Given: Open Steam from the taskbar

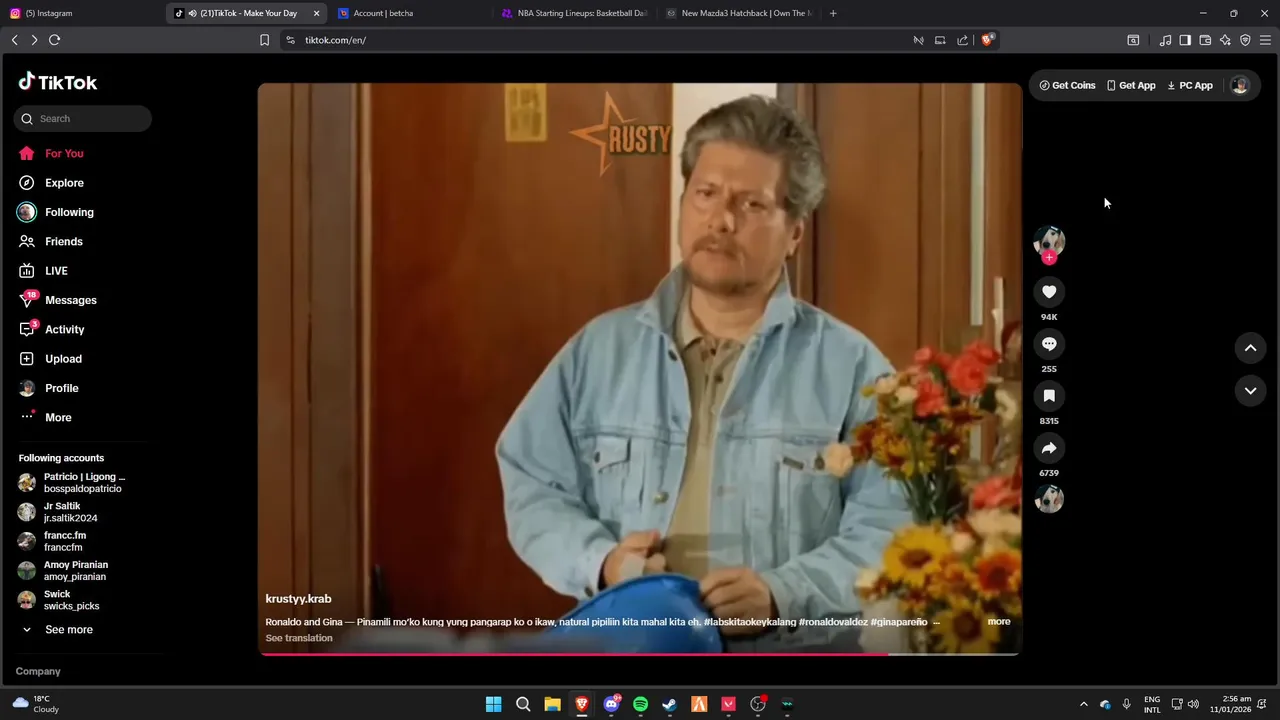Looking at the screenshot, I should coord(670,704).
